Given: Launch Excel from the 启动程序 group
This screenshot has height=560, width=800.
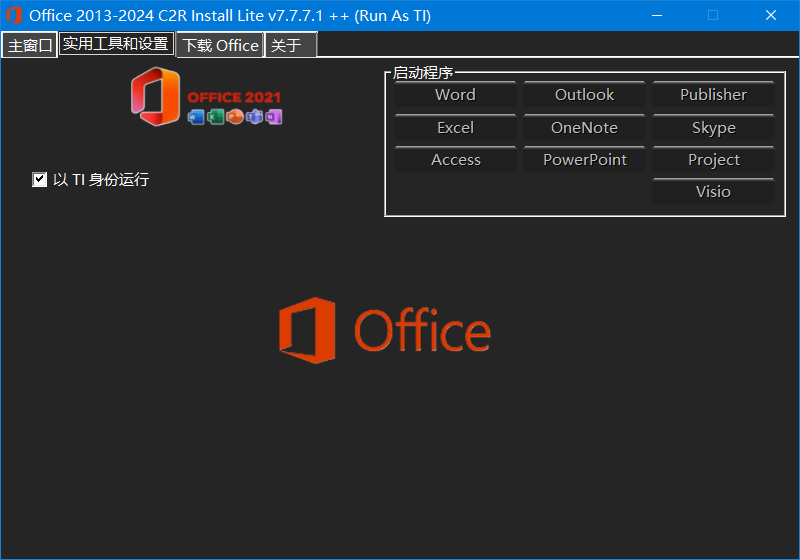Looking at the screenshot, I should [455, 128].
